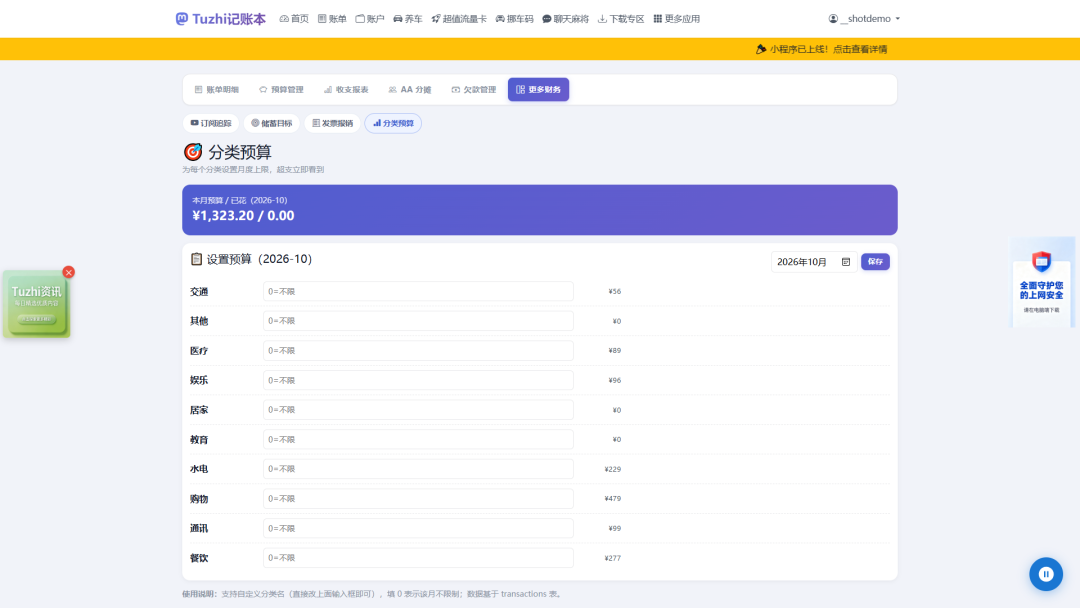Close the Tuzhi资讯 floating ad
1080x608 pixels.
pos(68,272)
